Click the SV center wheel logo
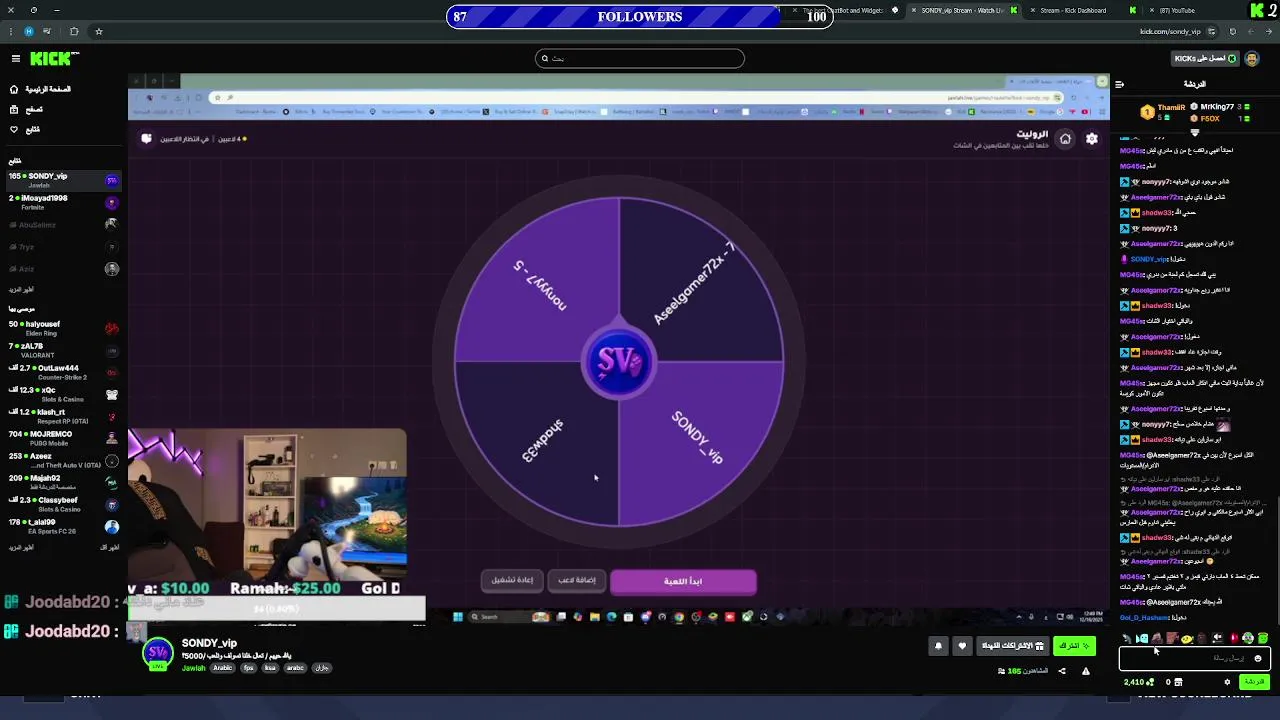Image resolution: width=1280 pixels, height=720 pixels. pyautogui.click(x=619, y=362)
